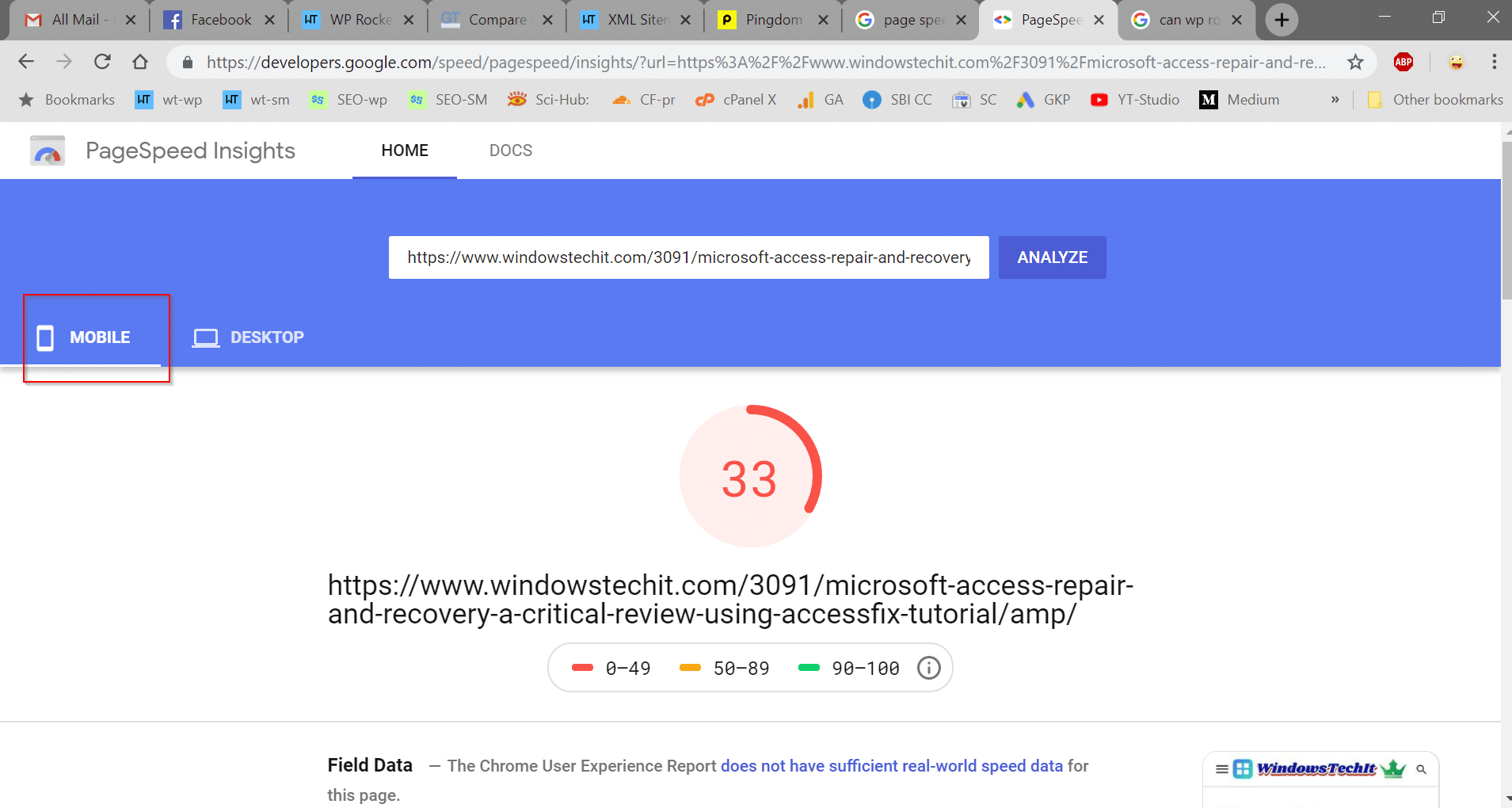Open the SBI CC bookmark
Viewport: 1512px width, 808px height.
(897, 100)
